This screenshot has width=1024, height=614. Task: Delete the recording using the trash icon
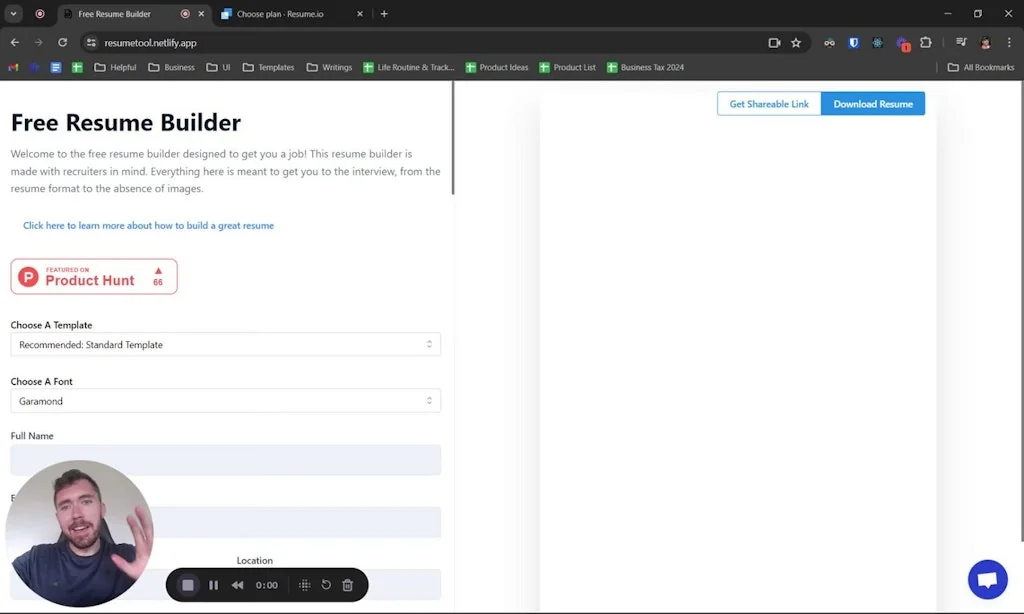[x=347, y=584]
